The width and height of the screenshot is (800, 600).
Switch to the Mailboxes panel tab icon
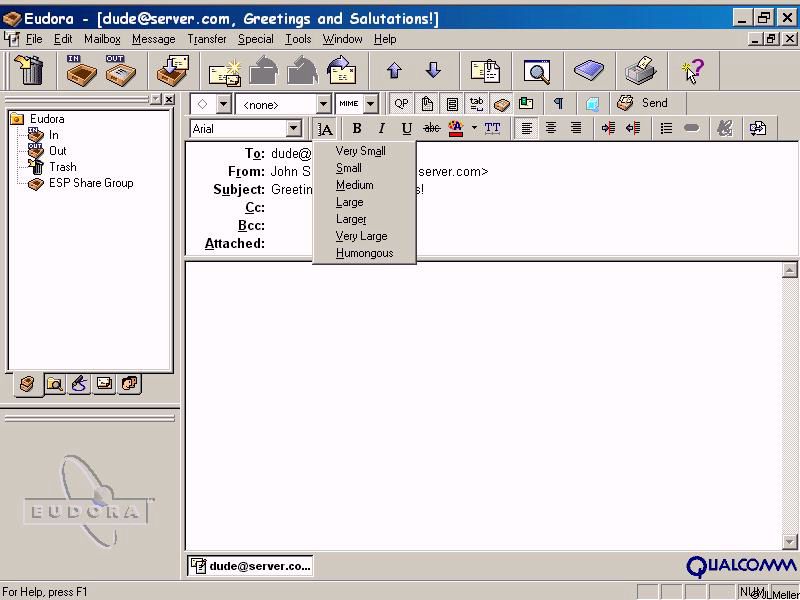(27, 384)
